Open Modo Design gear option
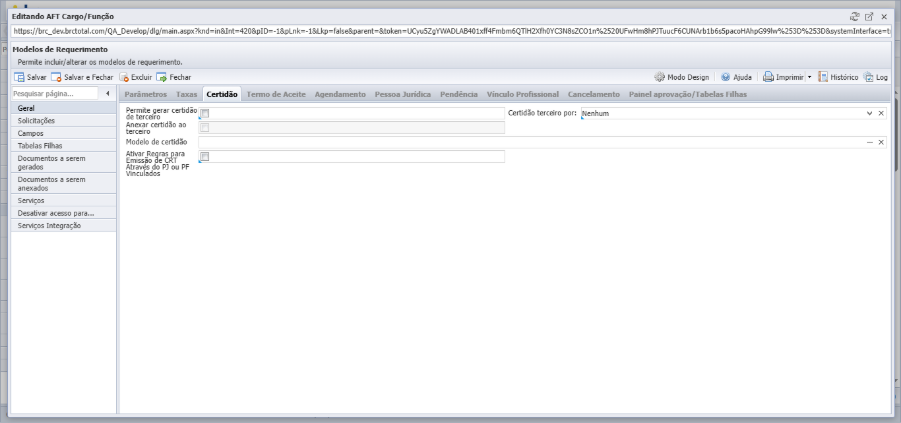The image size is (901, 423). (x=681, y=77)
